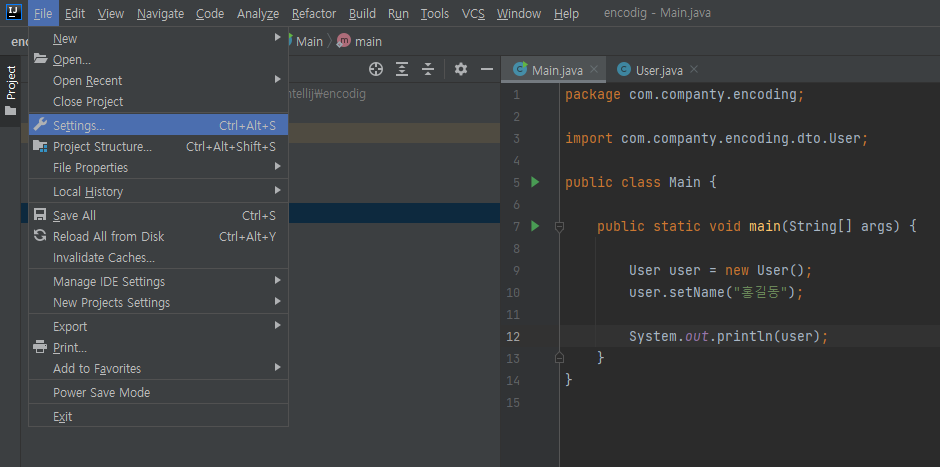Click the main method breadcrumb
The width and height of the screenshot is (940, 468).
click(368, 41)
